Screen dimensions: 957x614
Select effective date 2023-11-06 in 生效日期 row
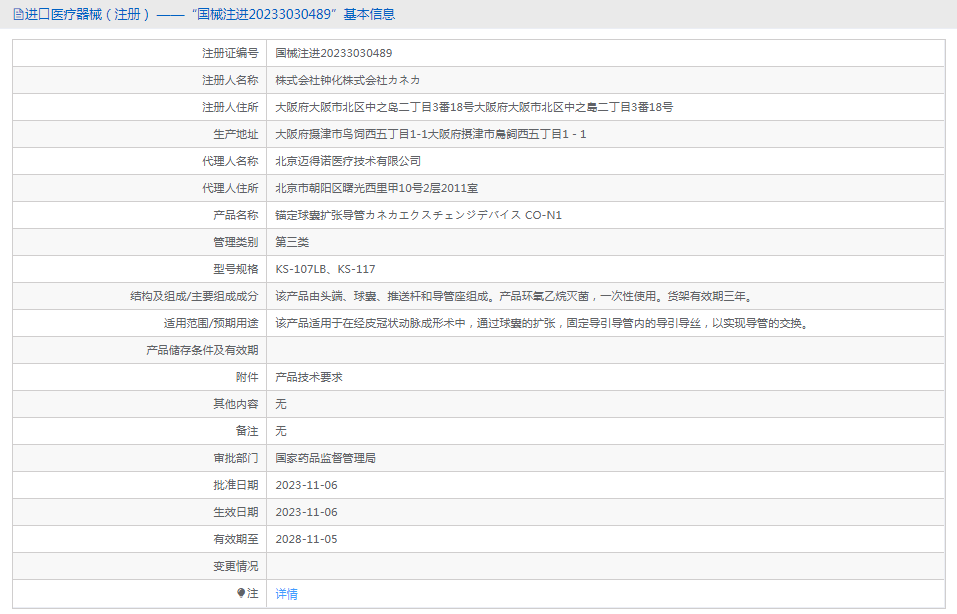pos(306,511)
